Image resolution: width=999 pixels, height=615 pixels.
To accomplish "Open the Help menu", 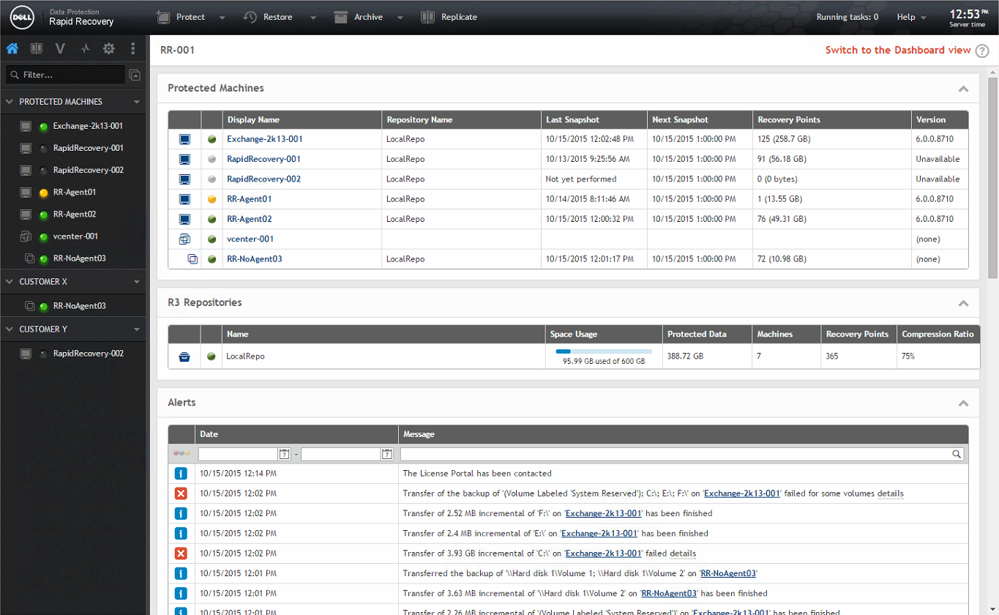I will [x=911, y=17].
